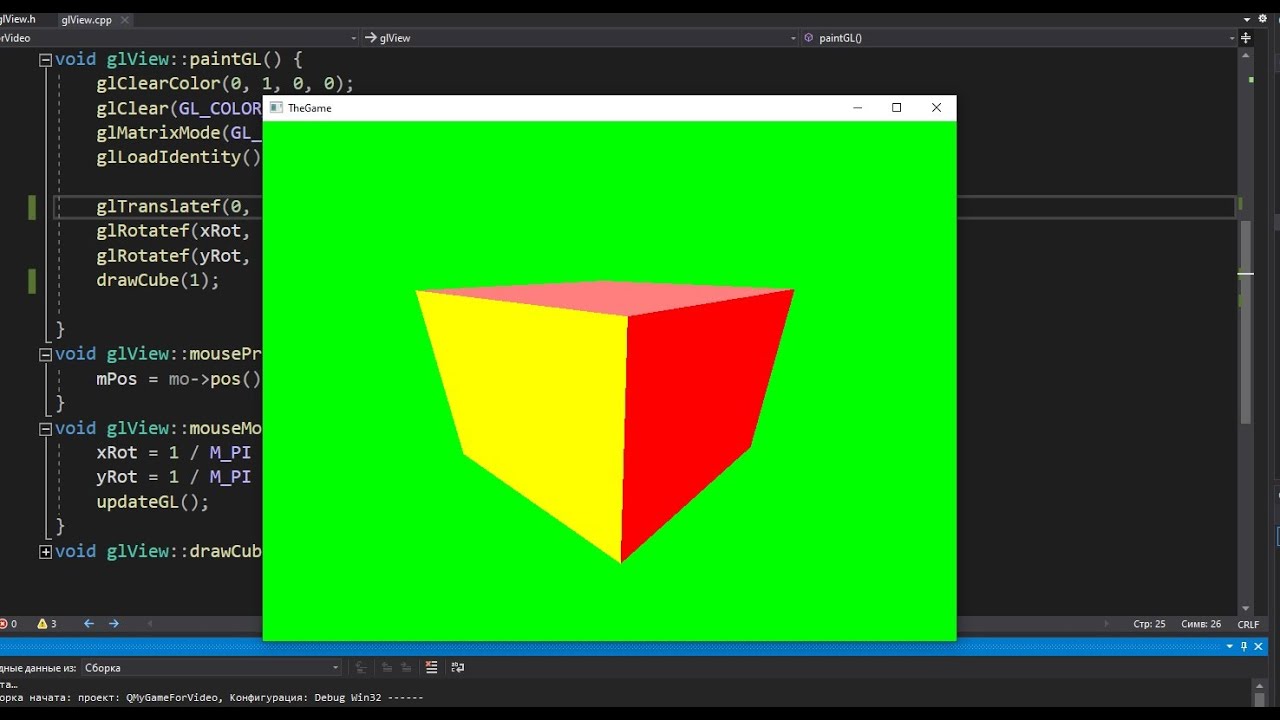Image resolution: width=1280 pixels, height=720 pixels.
Task: Click the build log line mentioning QMyGameForVideo
Action: pos(212,698)
